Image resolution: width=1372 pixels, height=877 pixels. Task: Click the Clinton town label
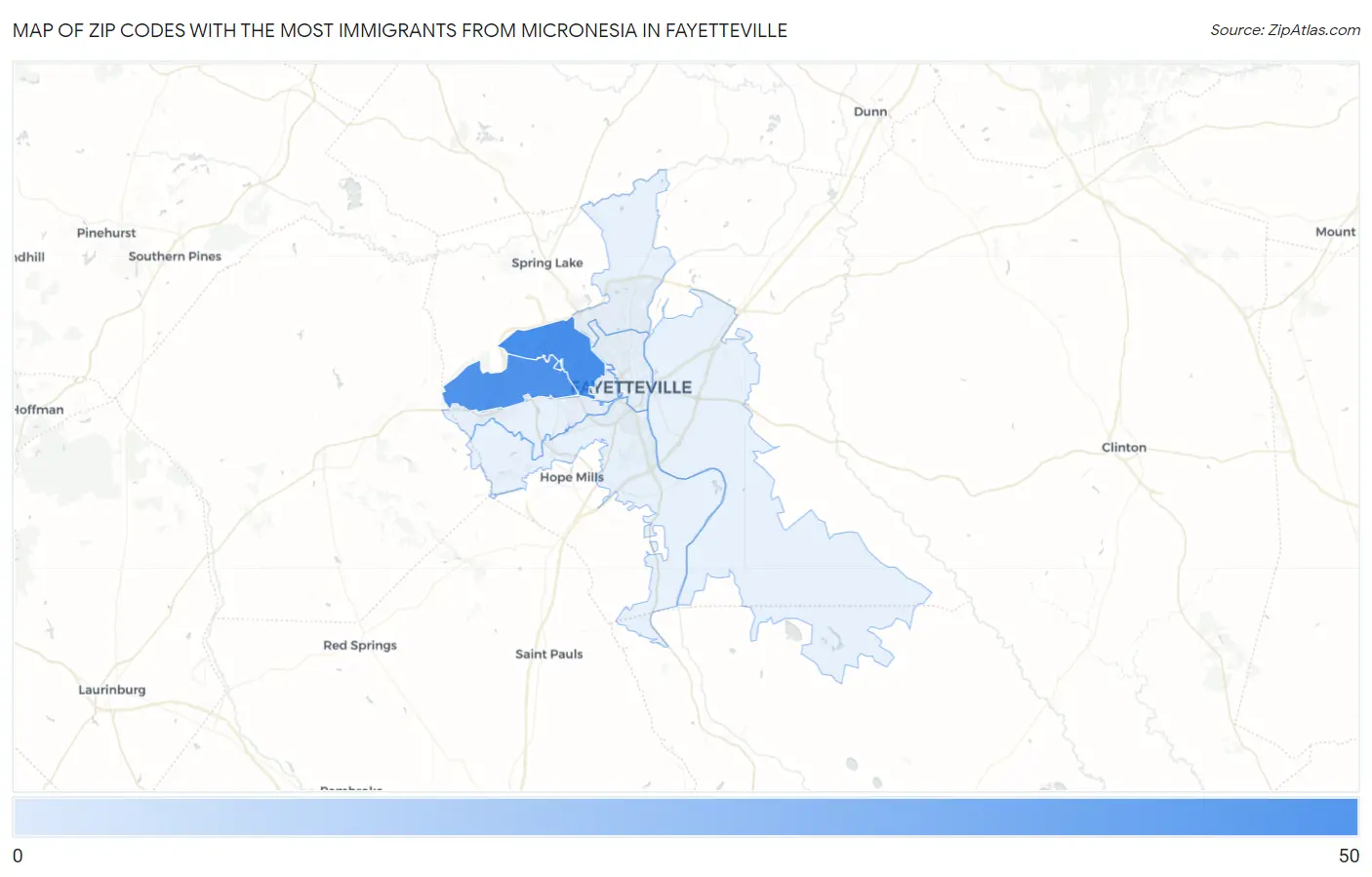(1123, 447)
